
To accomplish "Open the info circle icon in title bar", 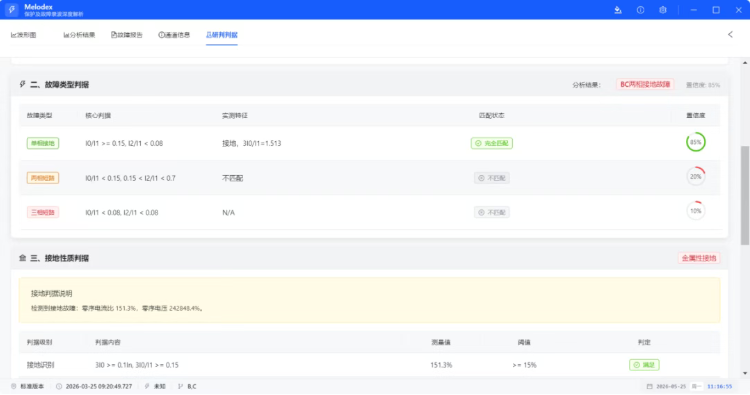I will click(640, 10).
